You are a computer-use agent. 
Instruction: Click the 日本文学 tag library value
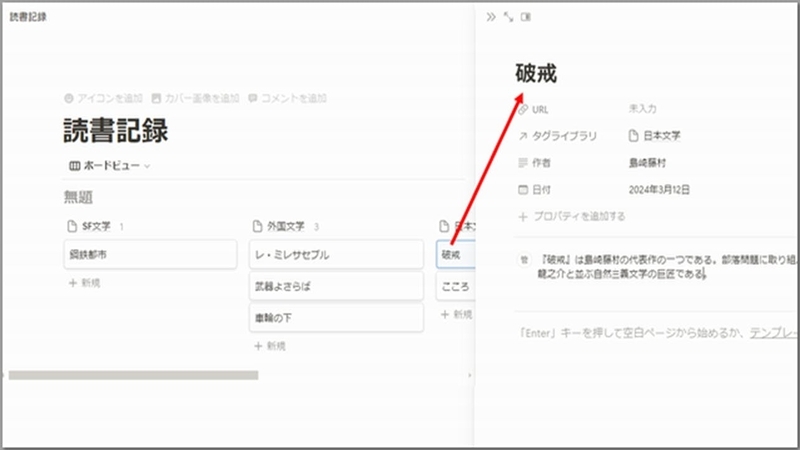click(x=661, y=136)
